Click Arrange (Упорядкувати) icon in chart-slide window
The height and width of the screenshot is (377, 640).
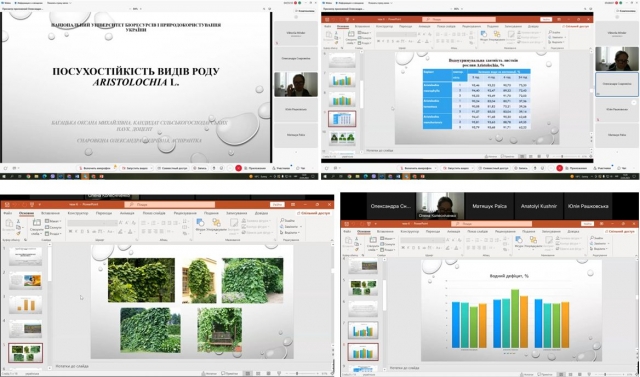coord(533,240)
